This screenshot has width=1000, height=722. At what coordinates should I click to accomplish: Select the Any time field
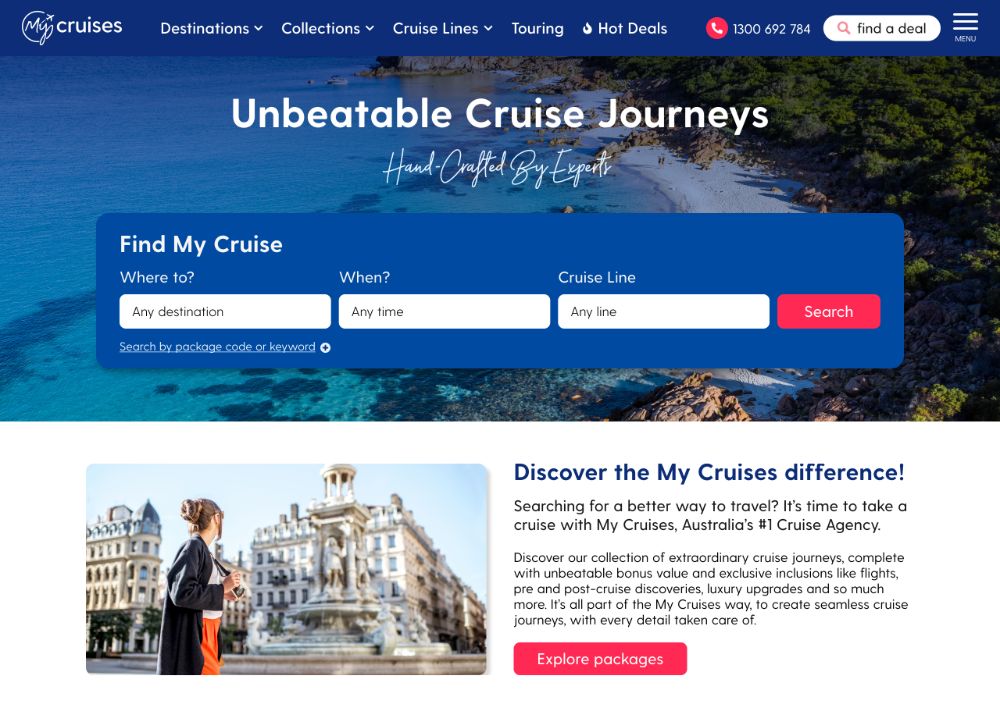tap(445, 311)
